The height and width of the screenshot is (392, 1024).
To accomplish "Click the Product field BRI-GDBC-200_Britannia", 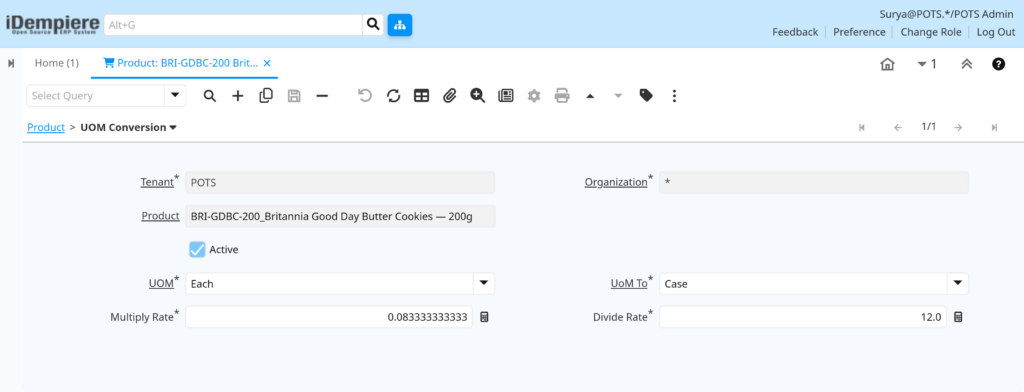I will point(340,216).
